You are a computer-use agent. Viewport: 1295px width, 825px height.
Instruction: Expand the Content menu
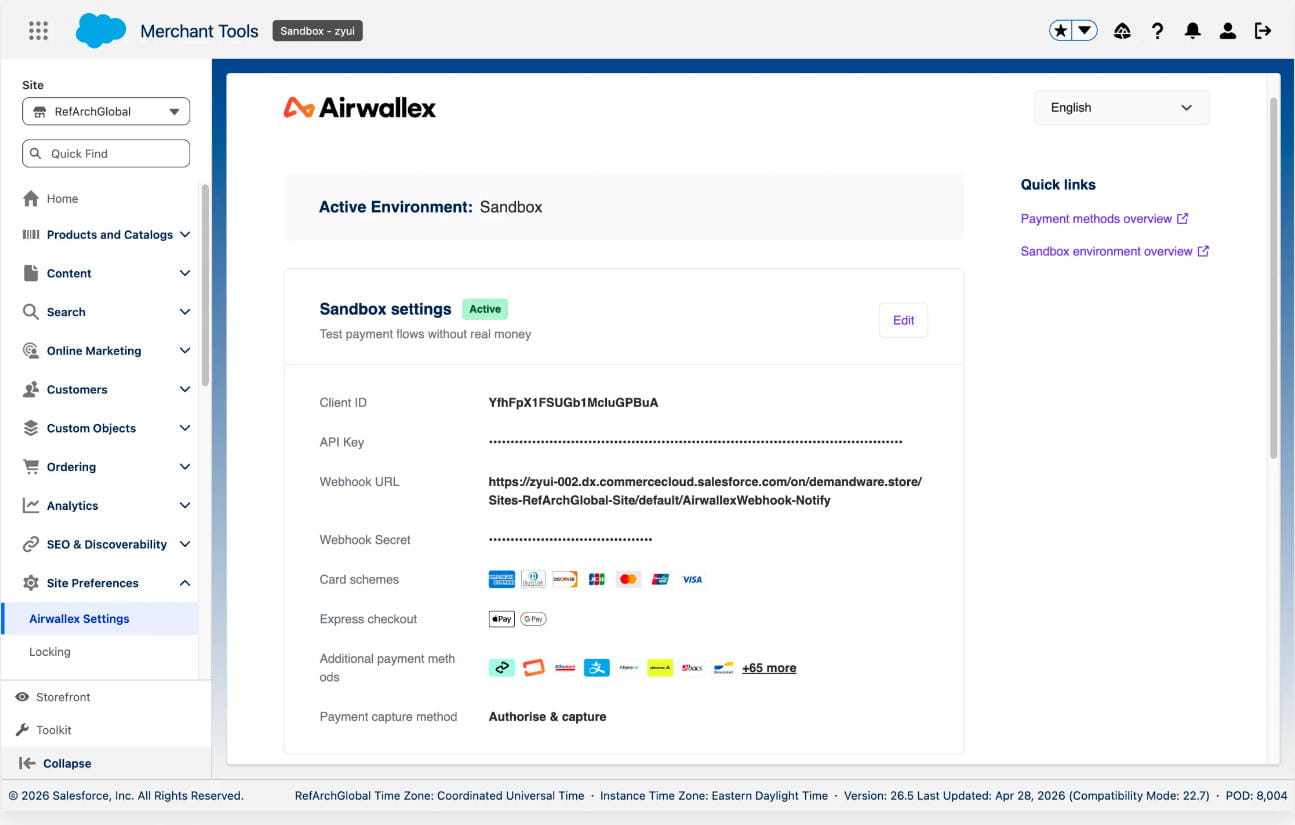tap(106, 273)
